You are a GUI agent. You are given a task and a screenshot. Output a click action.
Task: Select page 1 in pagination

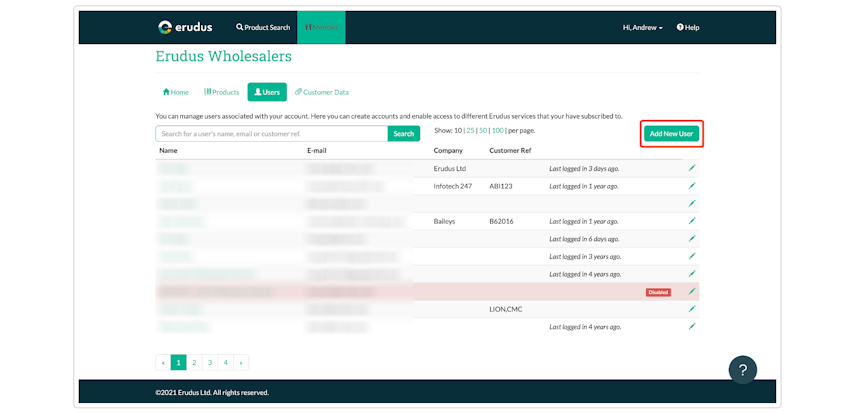pyautogui.click(x=178, y=362)
